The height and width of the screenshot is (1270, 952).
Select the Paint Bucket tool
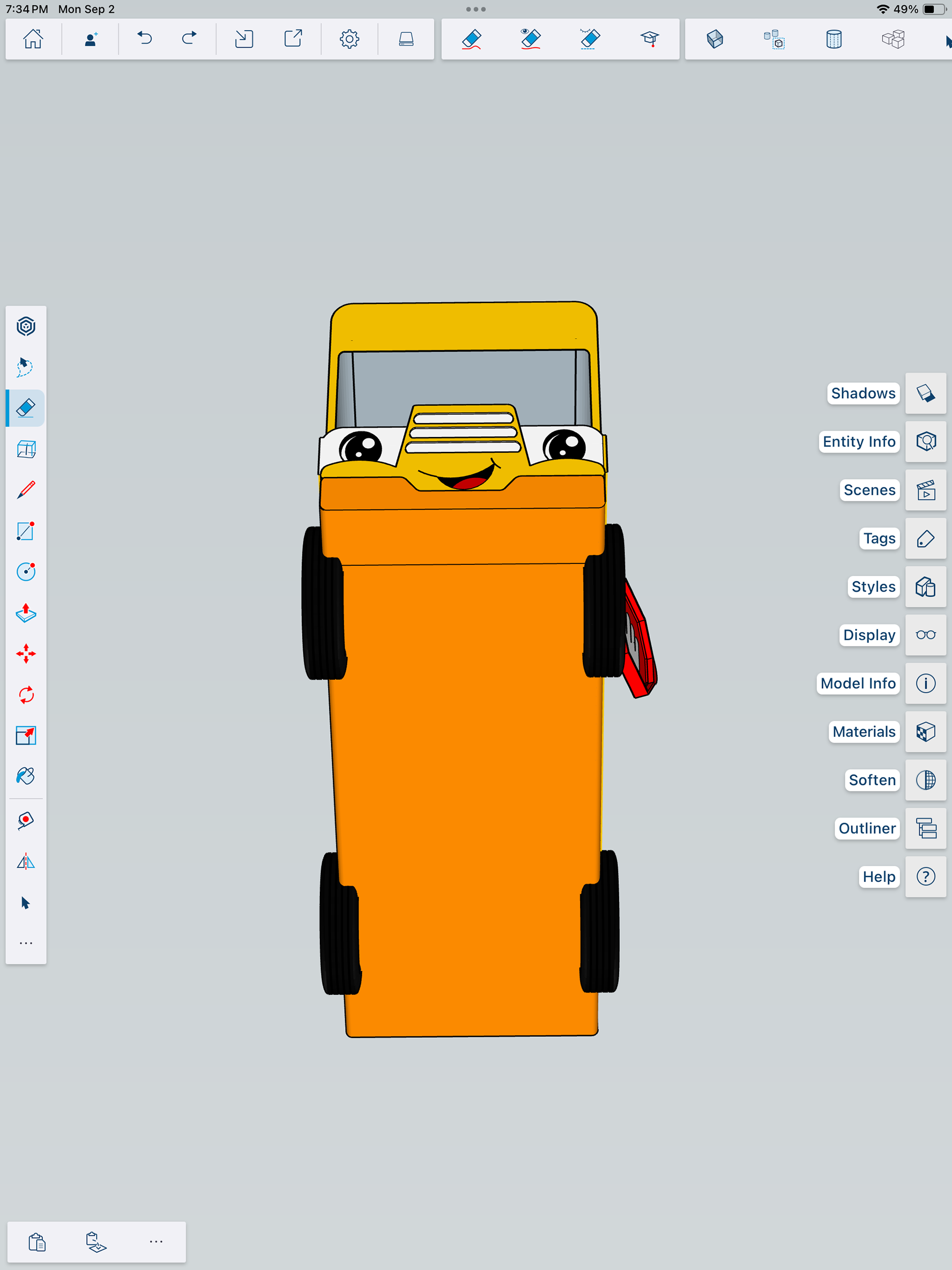click(x=26, y=776)
